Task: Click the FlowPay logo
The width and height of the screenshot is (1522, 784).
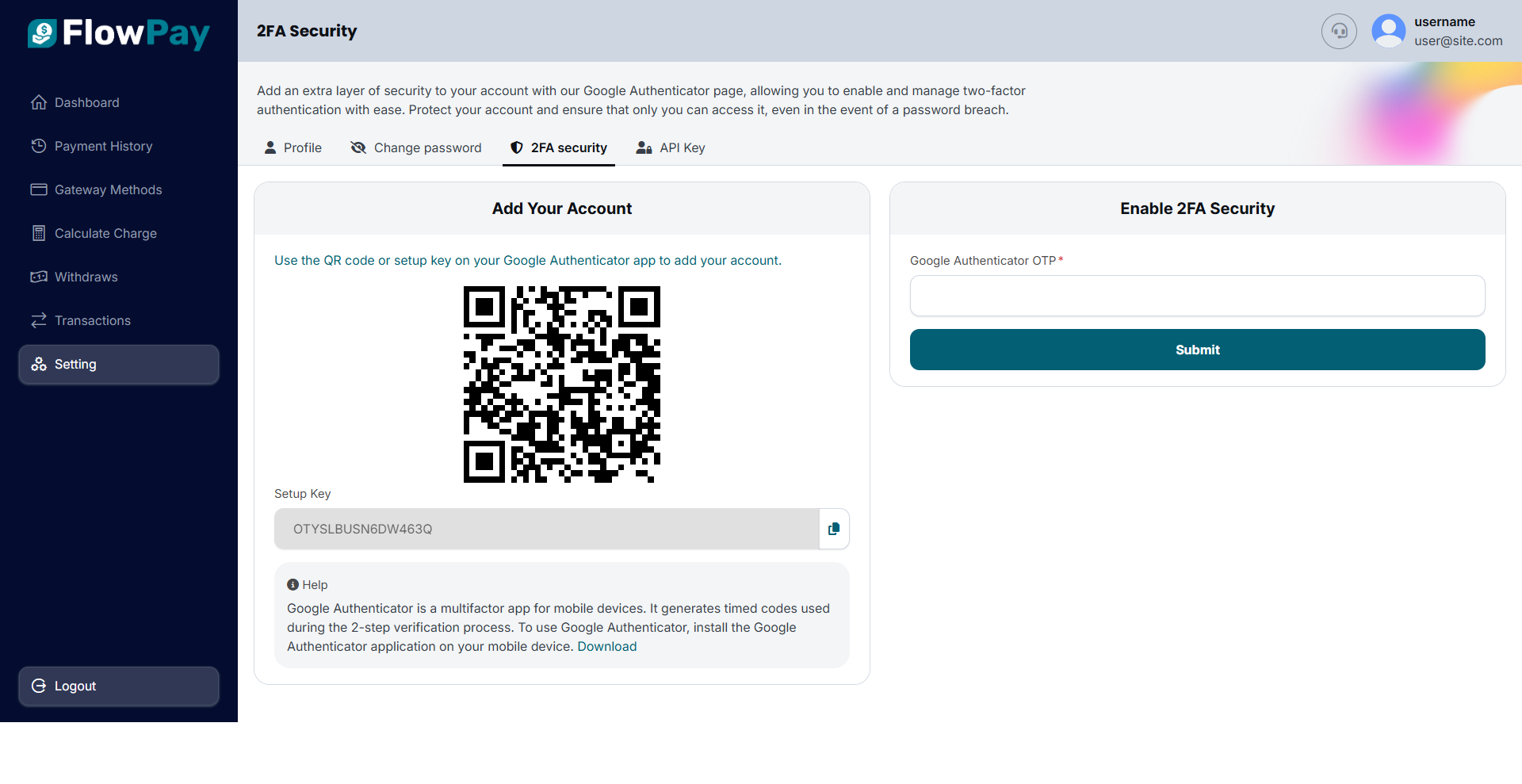Action: (x=119, y=33)
